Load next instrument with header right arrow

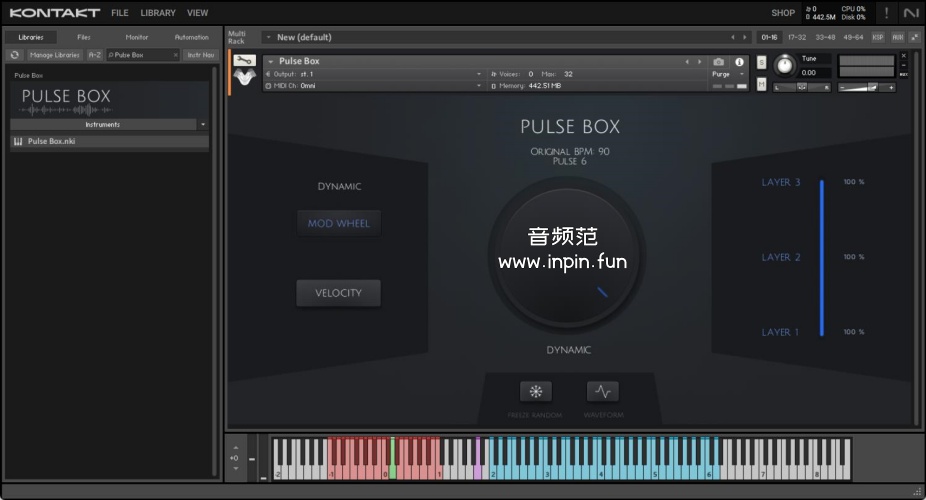[x=699, y=61]
